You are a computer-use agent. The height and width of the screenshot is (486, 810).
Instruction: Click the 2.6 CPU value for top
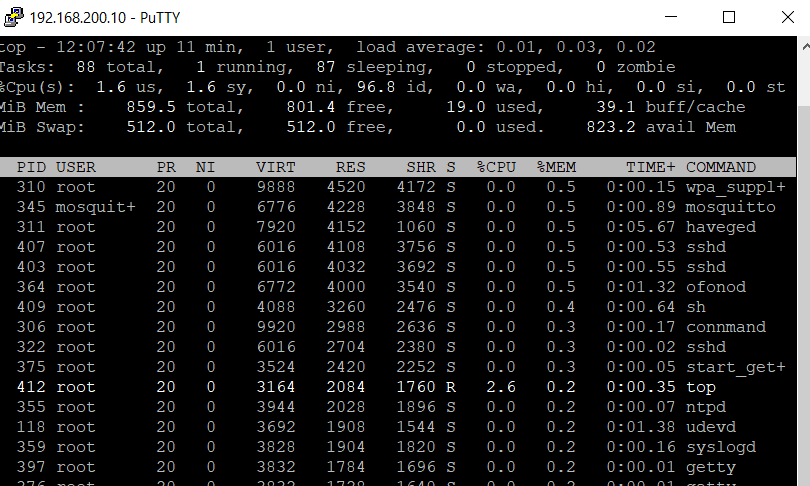click(x=501, y=387)
